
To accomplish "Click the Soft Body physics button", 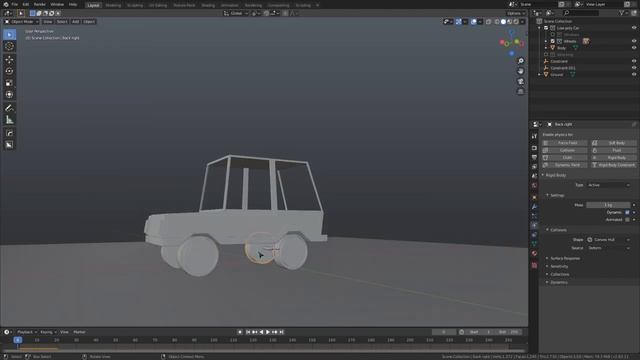I will click(613, 143).
